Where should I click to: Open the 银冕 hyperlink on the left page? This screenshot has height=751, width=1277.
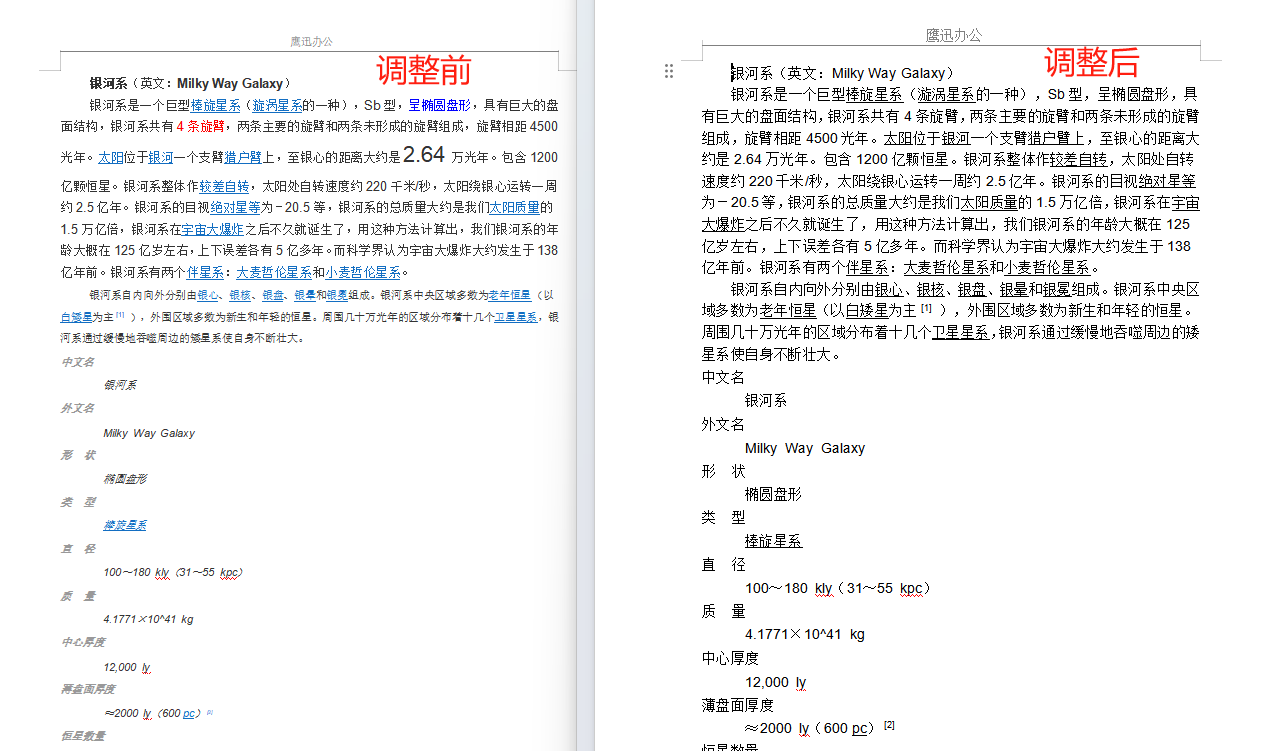(x=337, y=296)
